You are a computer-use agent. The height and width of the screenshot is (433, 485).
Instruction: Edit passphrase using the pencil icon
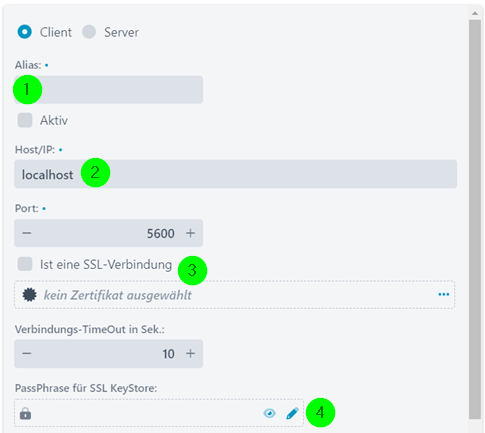(x=292, y=413)
